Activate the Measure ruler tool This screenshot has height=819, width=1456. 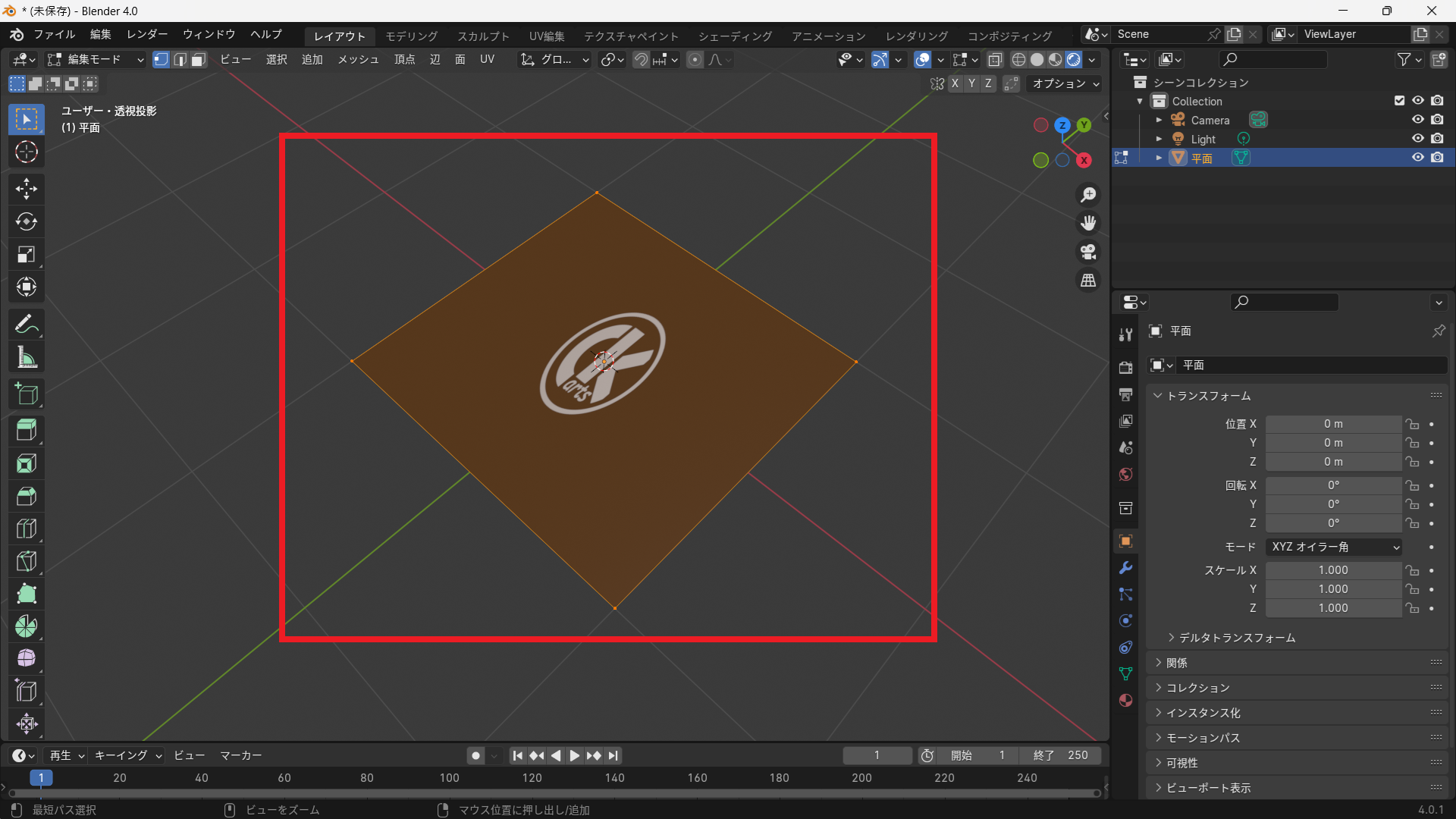27,357
